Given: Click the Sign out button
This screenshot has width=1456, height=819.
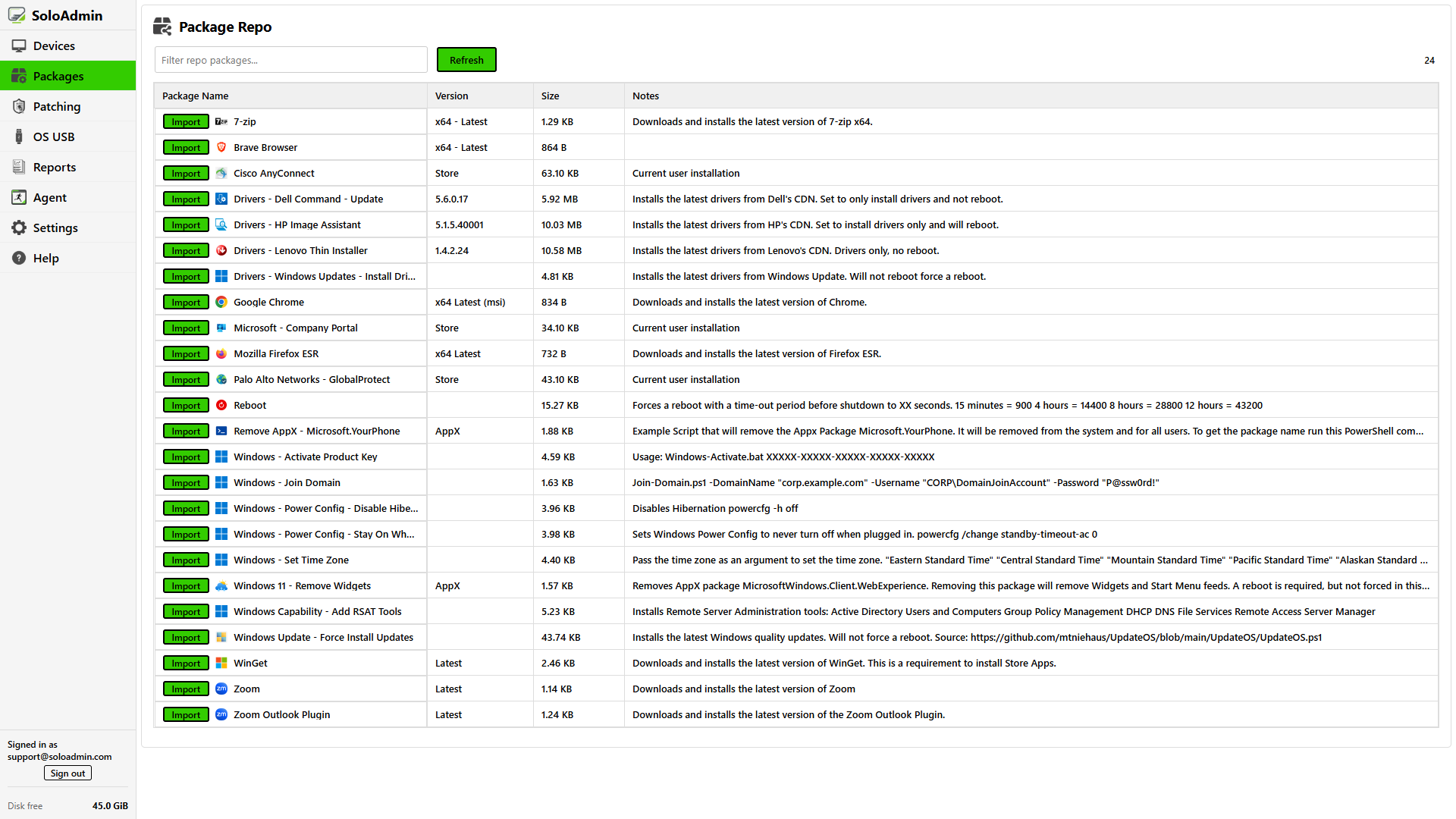Looking at the screenshot, I should 67,773.
